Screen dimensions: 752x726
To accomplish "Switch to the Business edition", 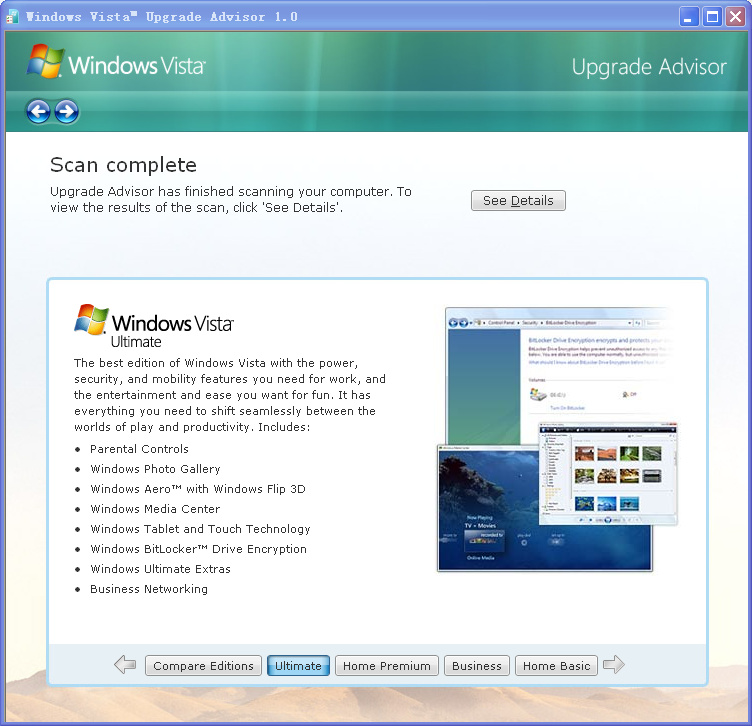I will point(477,666).
